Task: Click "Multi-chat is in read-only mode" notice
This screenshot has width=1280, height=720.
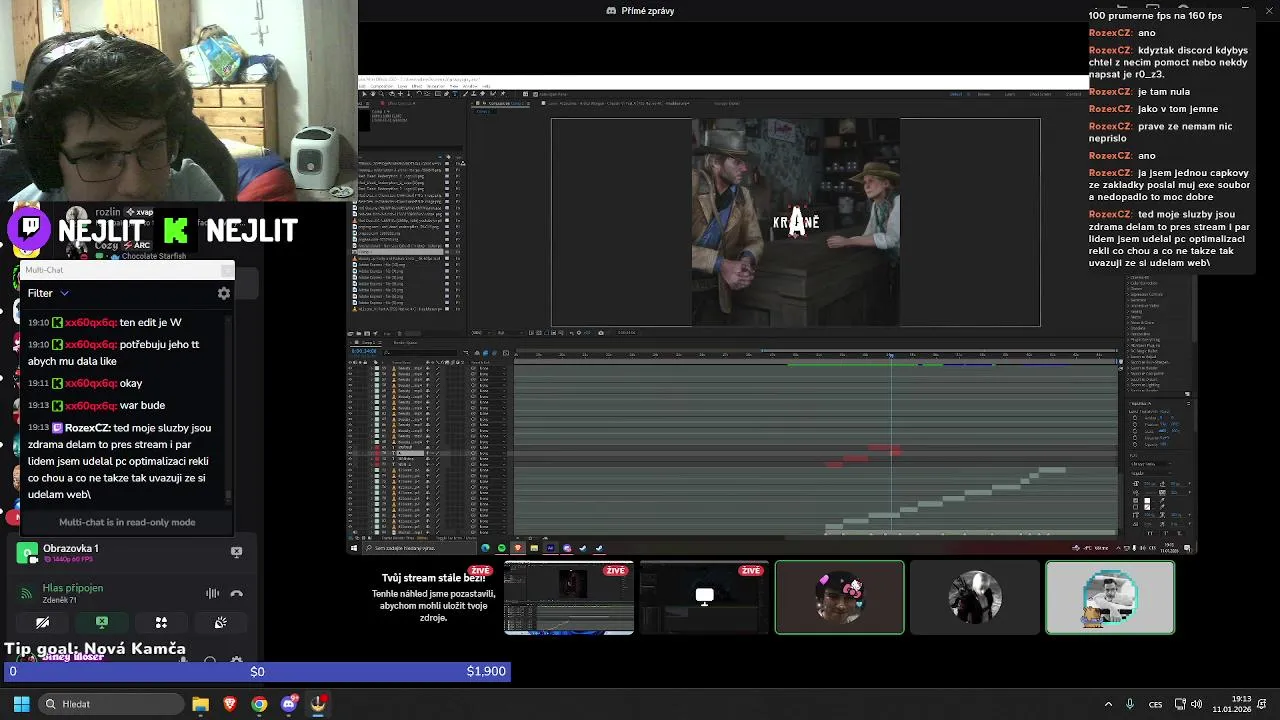Action: pos(127,522)
